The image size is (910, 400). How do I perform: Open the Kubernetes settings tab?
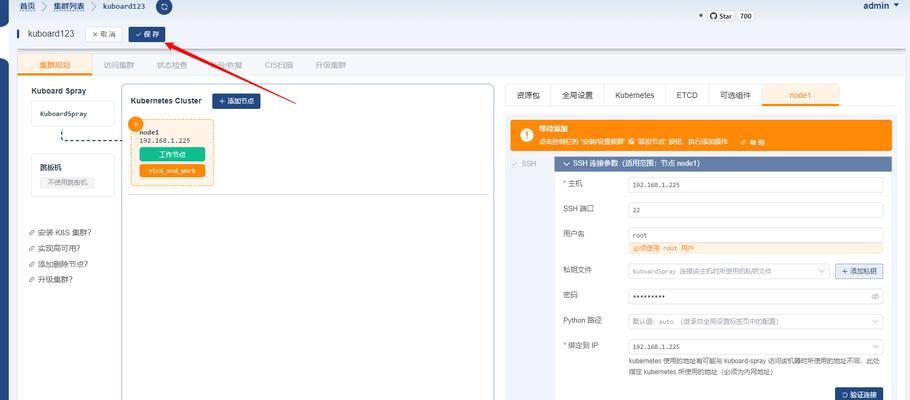click(x=634, y=95)
